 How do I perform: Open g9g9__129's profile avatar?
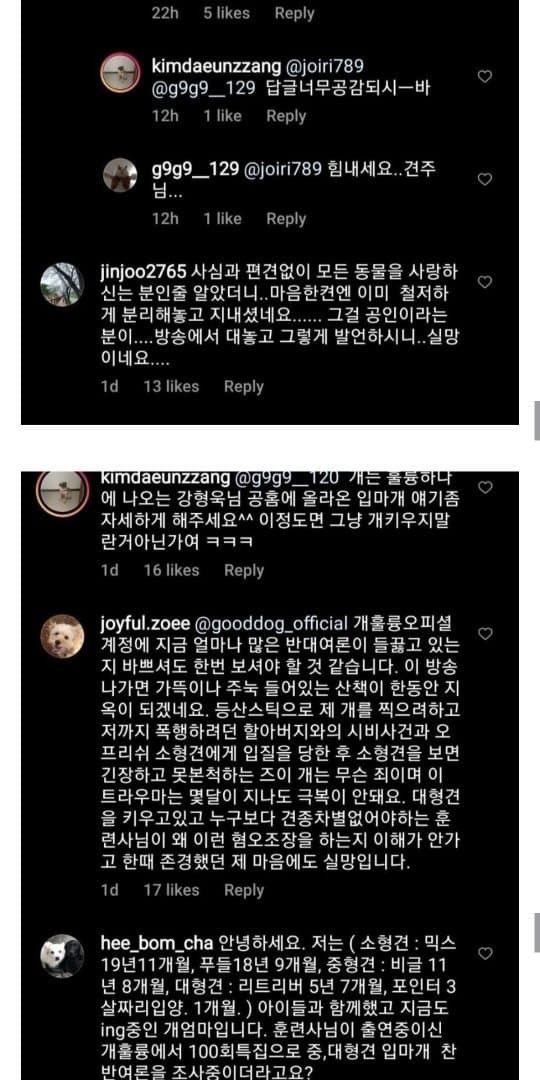(120, 175)
